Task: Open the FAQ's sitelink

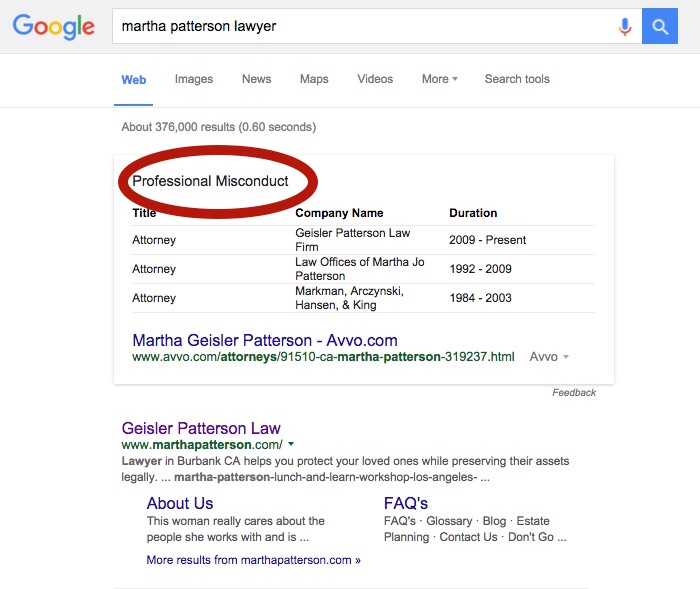Action: coord(406,503)
